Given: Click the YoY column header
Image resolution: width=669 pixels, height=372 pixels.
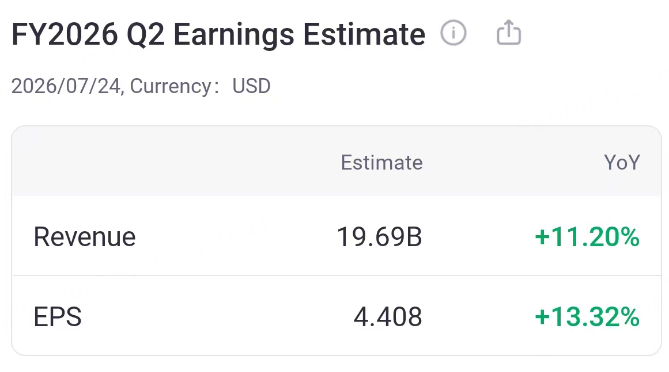Looking at the screenshot, I should coord(622,163).
